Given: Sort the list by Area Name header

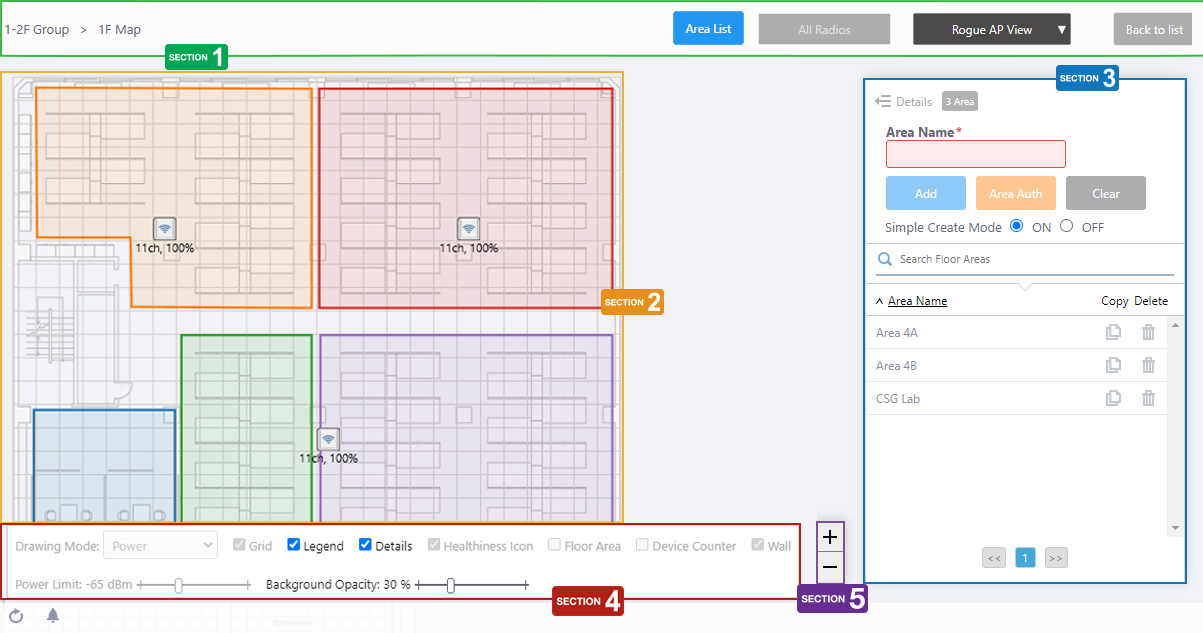Looking at the screenshot, I should (917, 301).
